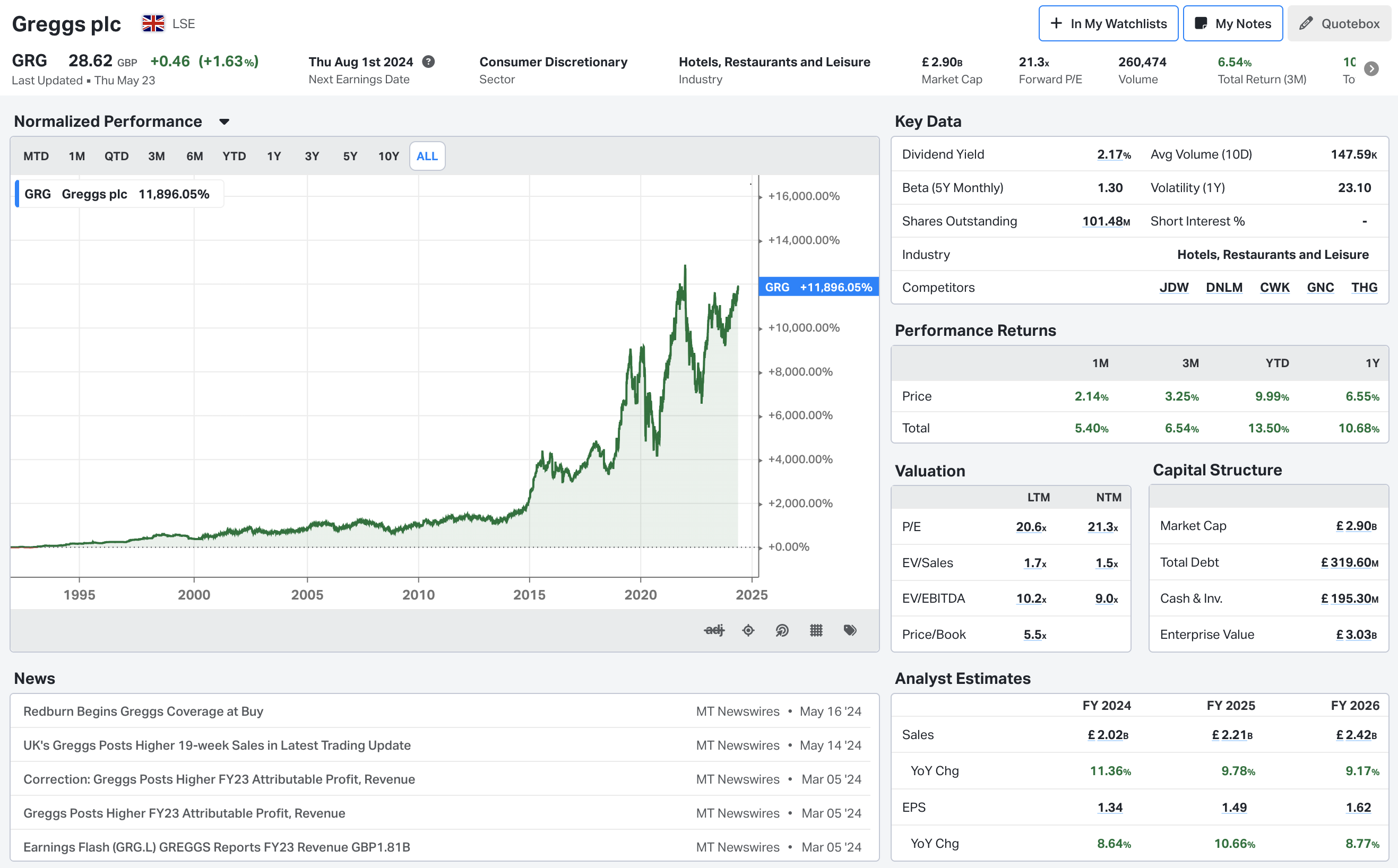
Task: Click the GRG +11,896.05% price marker on axis
Action: (x=818, y=287)
